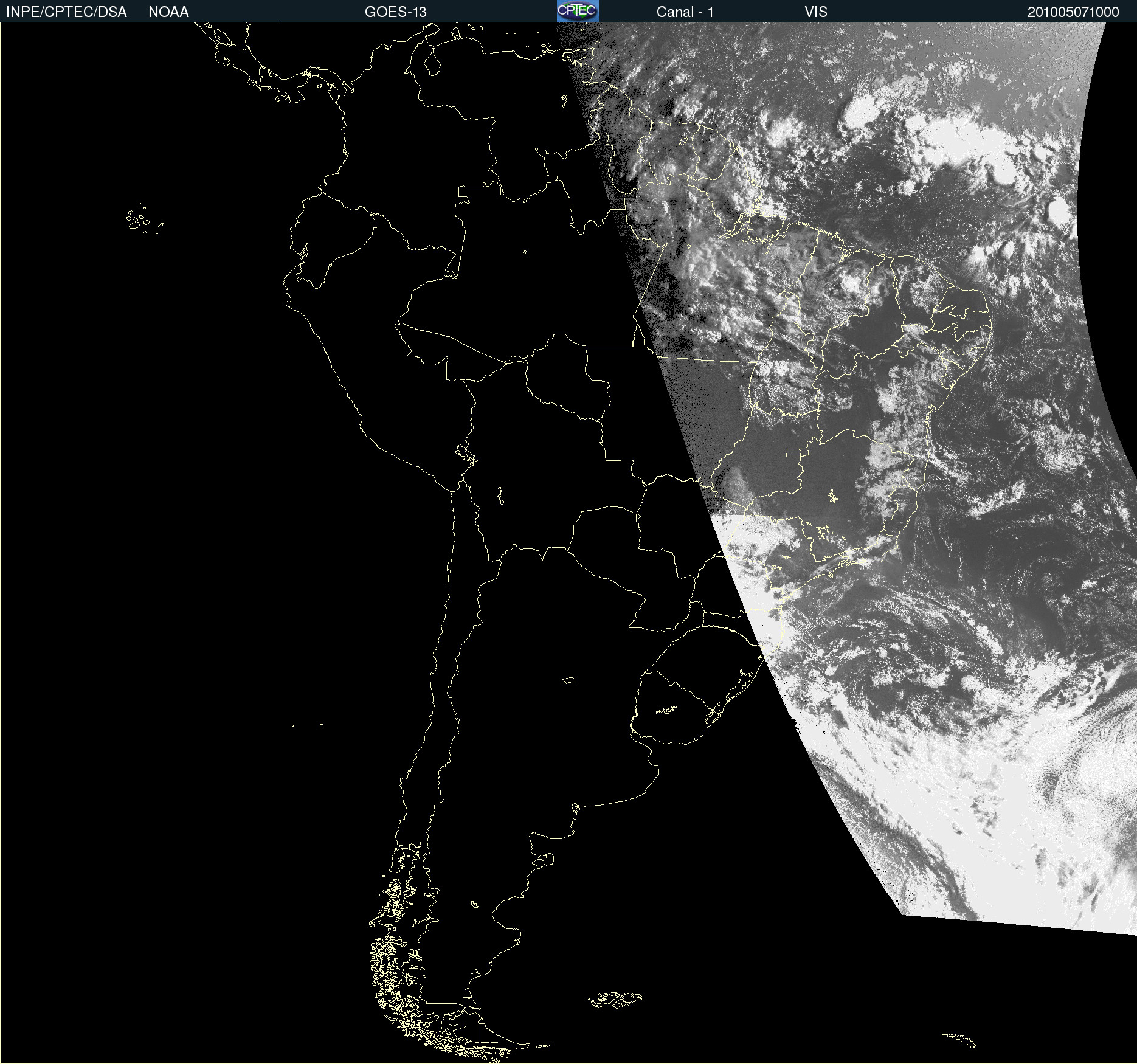The image size is (1137, 1064).
Task: Click the Canal - 1 label
Action: coord(685,12)
